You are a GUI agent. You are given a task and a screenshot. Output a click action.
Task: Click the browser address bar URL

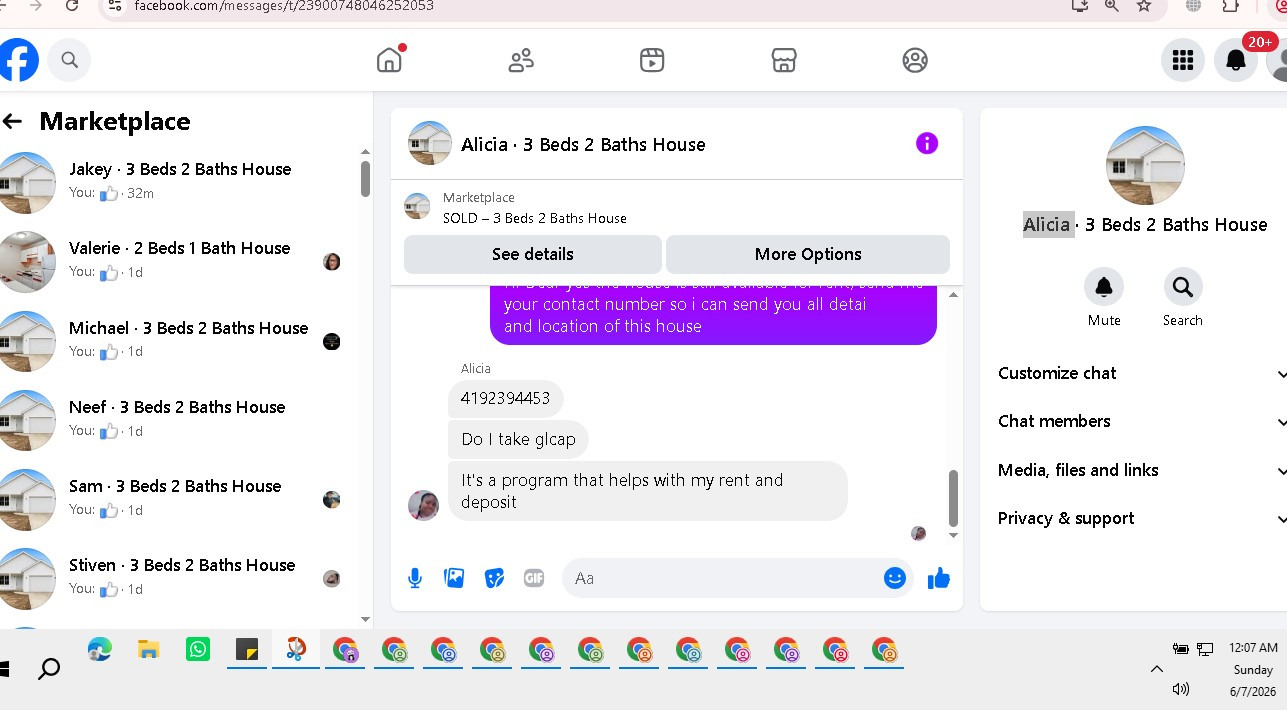pyautogui.click(x=284, y=6)
